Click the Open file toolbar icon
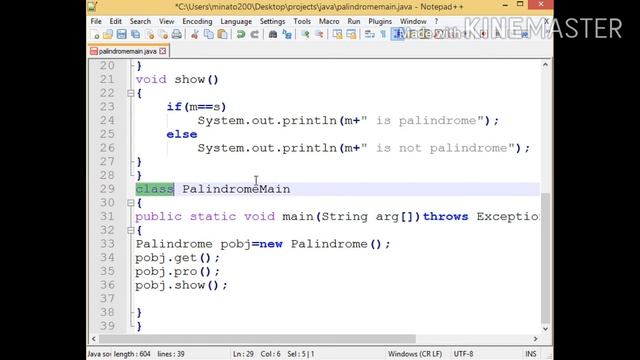The image size is (640, 360). [108, 35]
